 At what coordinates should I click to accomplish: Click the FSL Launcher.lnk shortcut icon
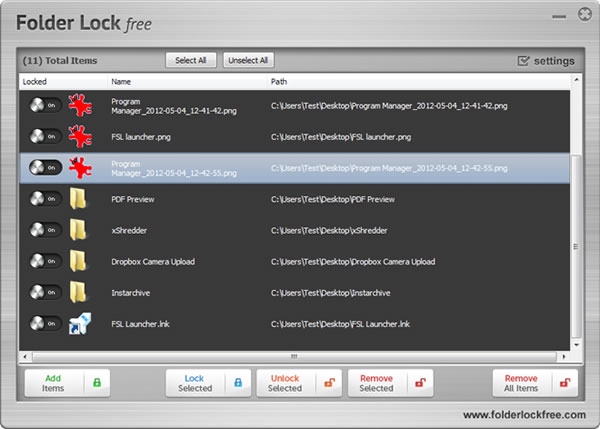[x=80, y=323]
